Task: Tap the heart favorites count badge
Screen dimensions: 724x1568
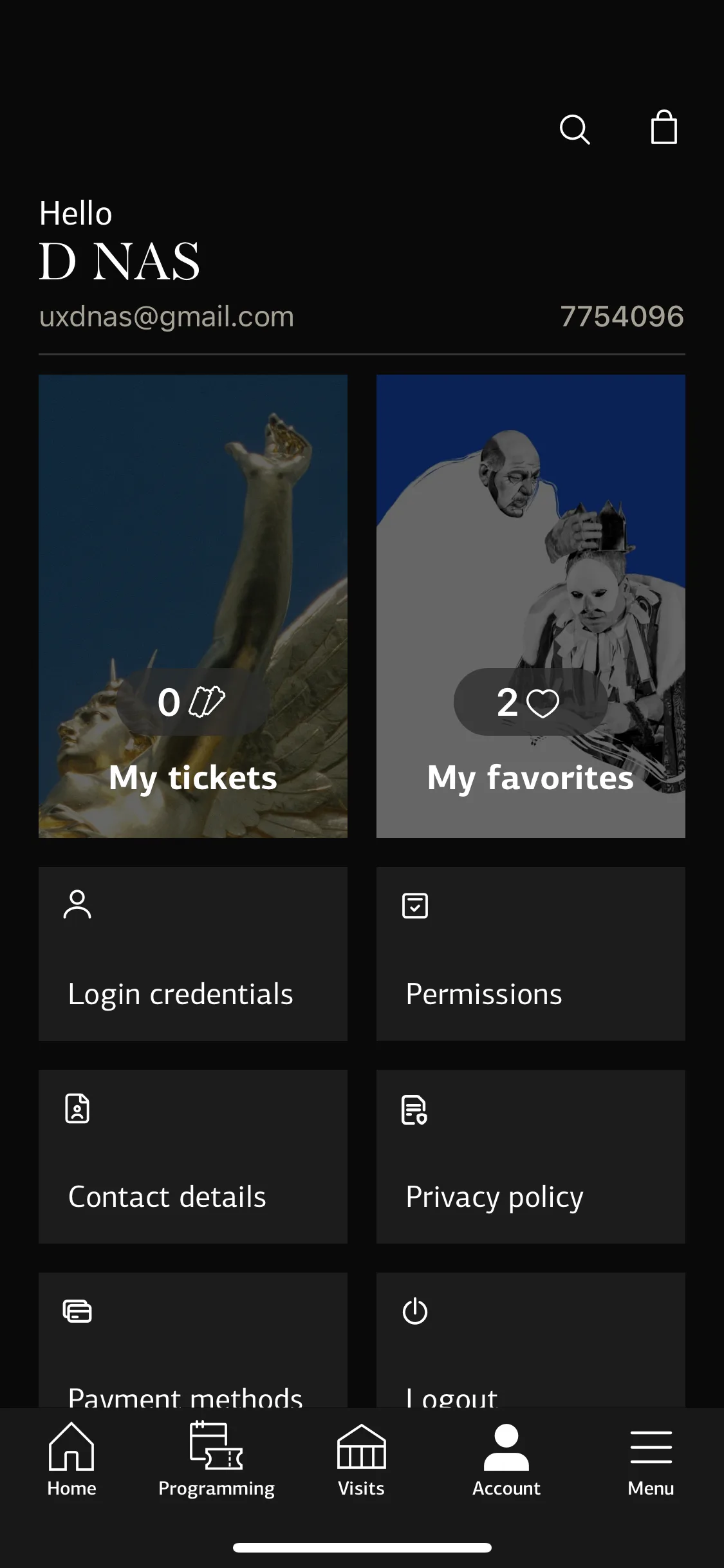Action: click(x=531, y=702)
